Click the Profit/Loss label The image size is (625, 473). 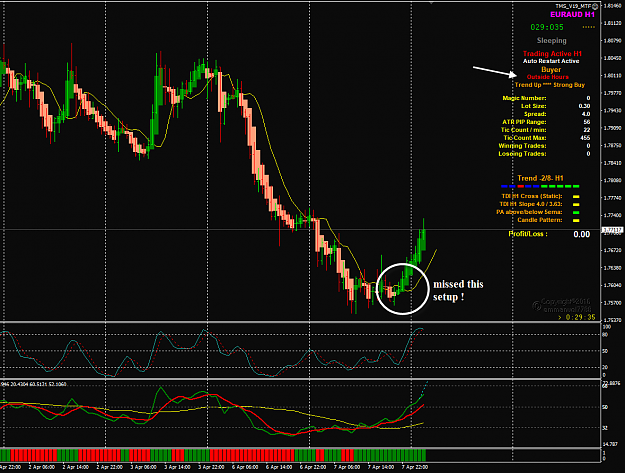point(528,234)
